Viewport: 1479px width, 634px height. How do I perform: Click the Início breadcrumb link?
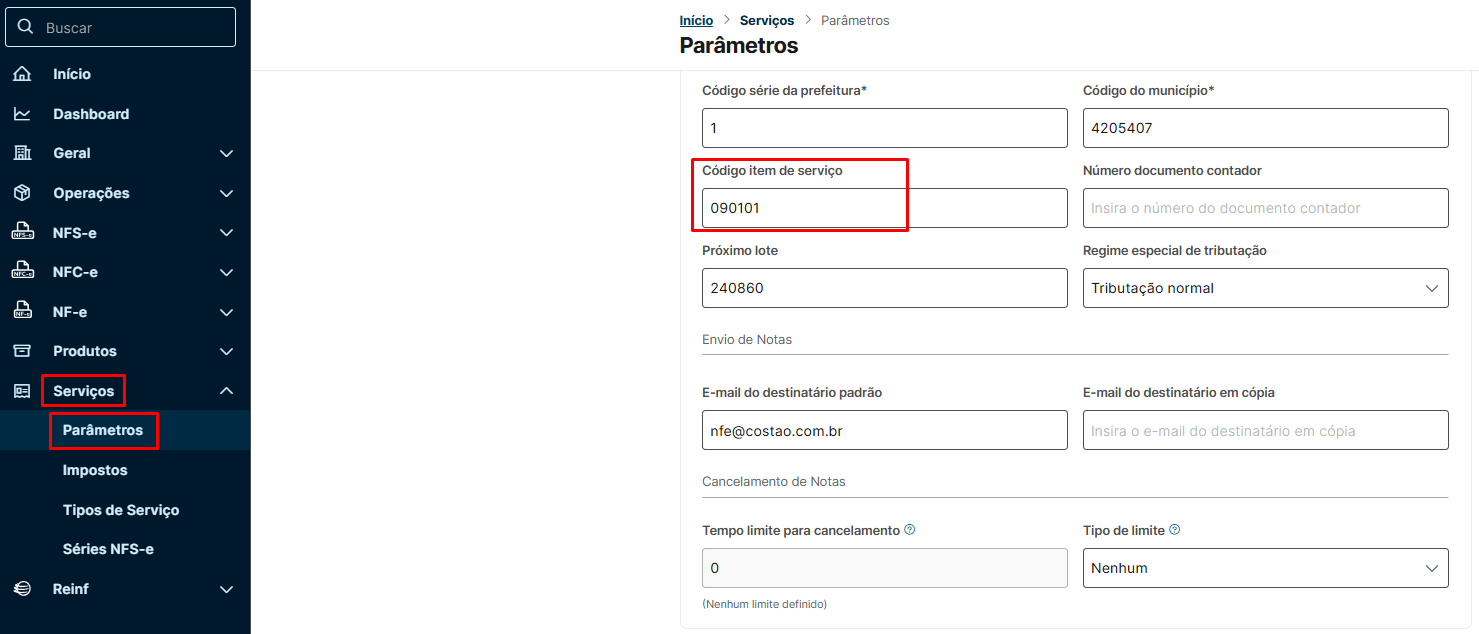[696, 20]
